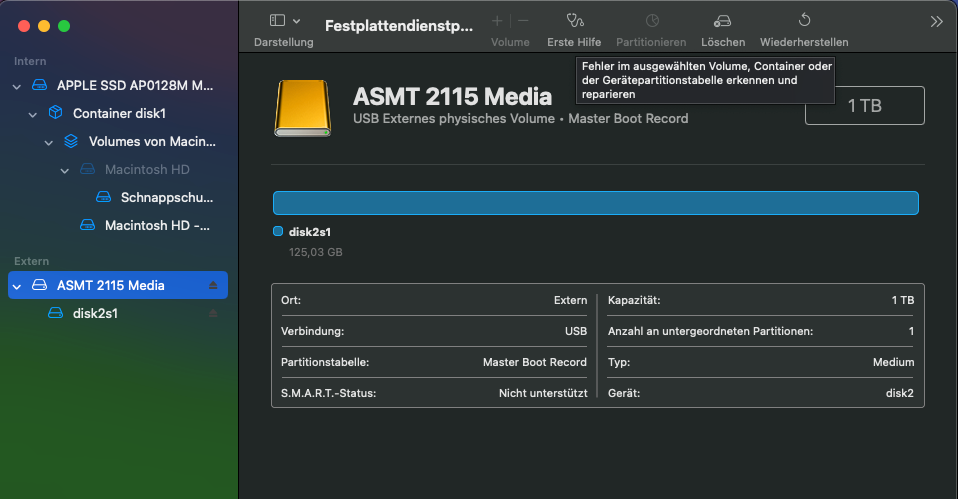
Task: Click the blue disk2s1 legend swatch
Action: pyautogui.click(x=278, y=232)
